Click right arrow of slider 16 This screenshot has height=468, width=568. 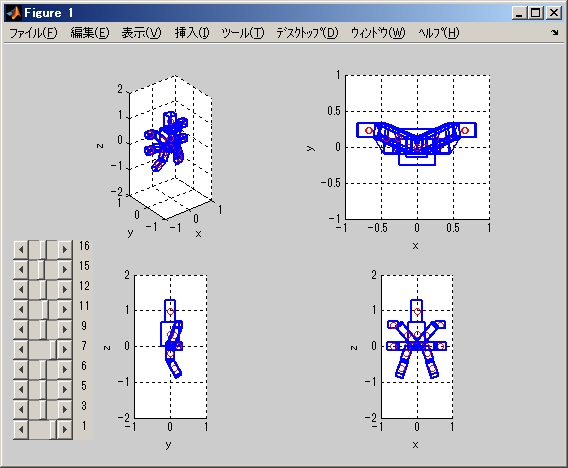tap(65, 249)
